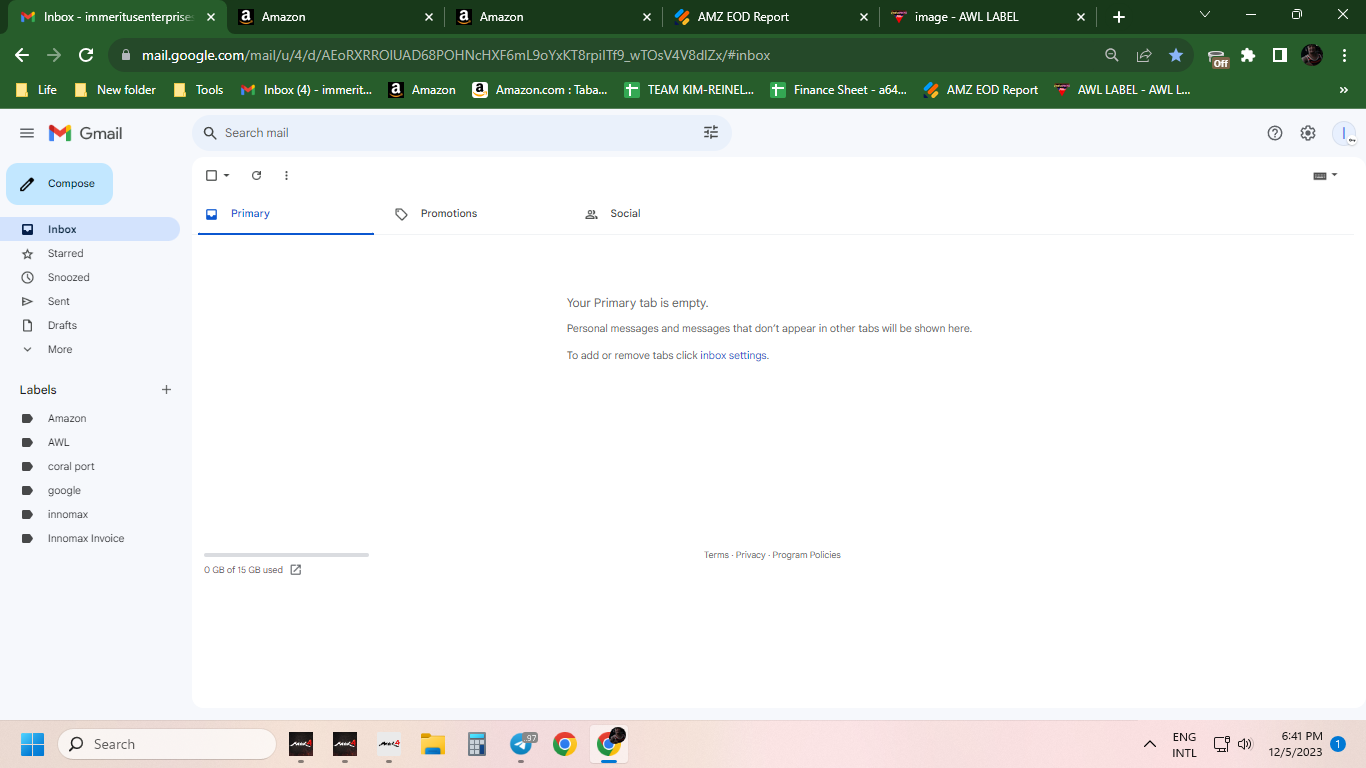Open the Privacy link

[x=750, y=555]
